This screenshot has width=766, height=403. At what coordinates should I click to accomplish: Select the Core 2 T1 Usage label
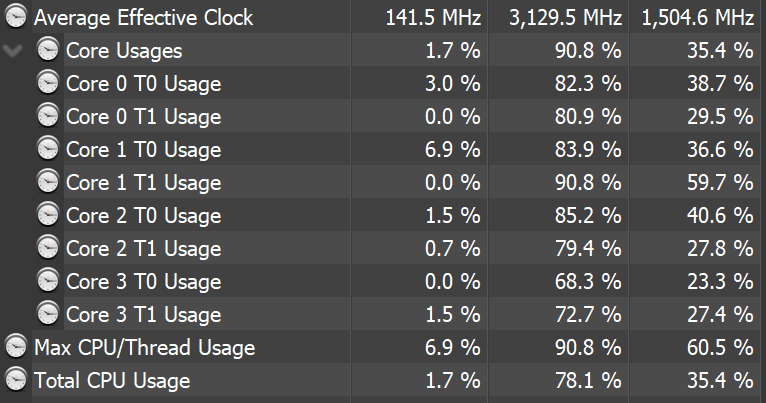click(144, 249)
